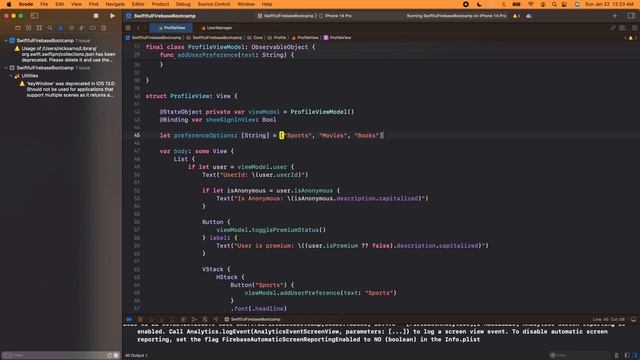Open the Library with the plus button
This screenshot has height=360, width=640.
point(615,16)
